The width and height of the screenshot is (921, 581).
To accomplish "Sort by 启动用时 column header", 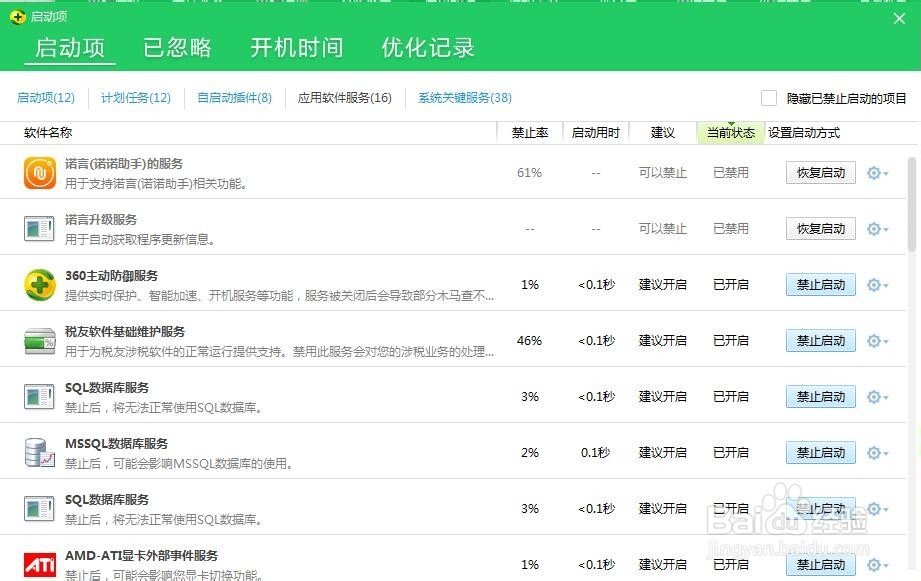I will click(596, 133).
